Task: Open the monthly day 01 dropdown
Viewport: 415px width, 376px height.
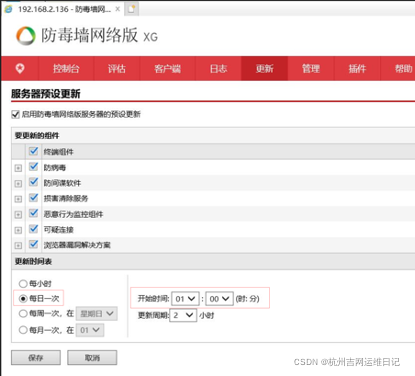Action: pos(90,330)
